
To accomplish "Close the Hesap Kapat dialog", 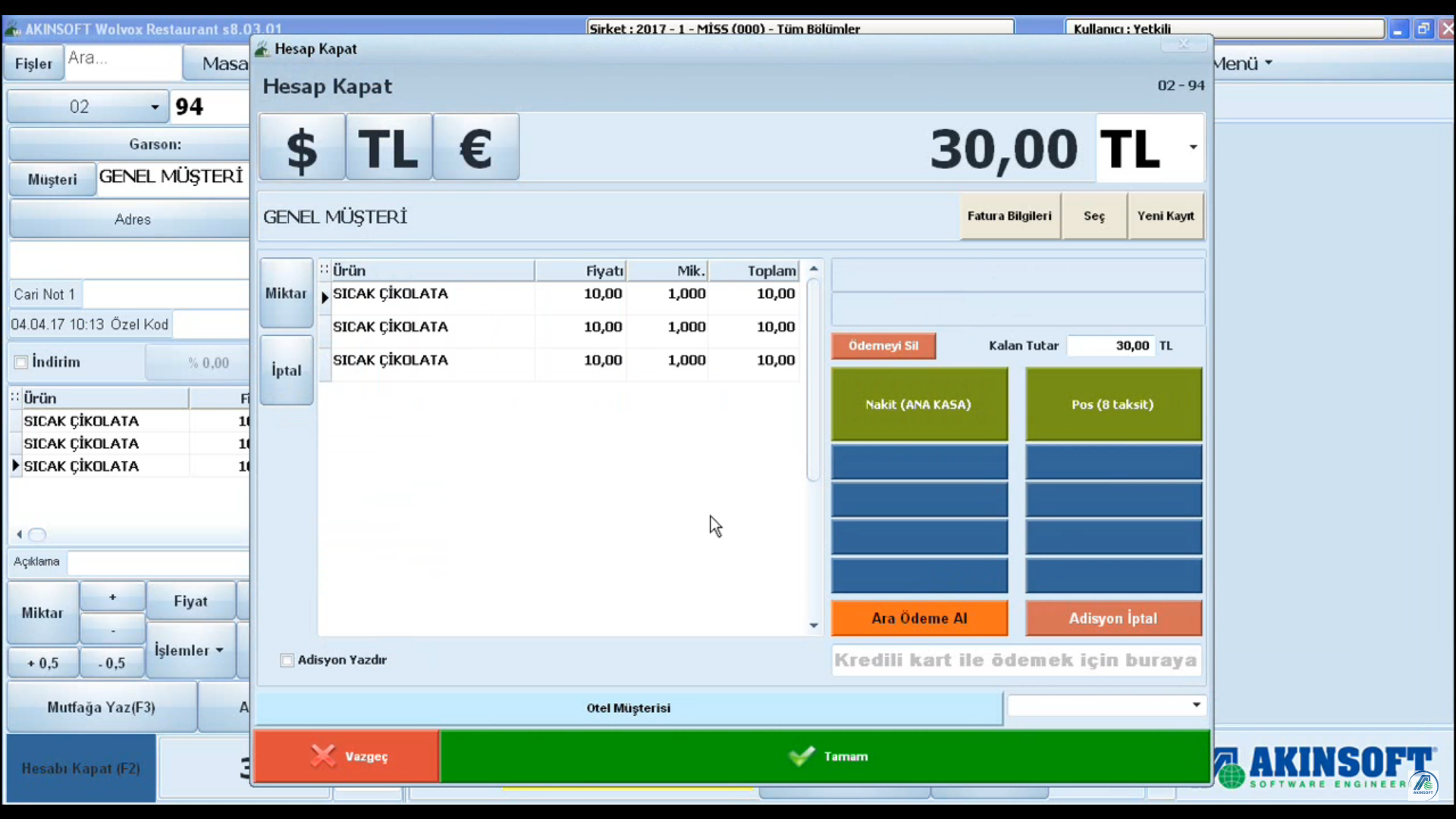I will pyautogui.click(x=1183, y=44).
